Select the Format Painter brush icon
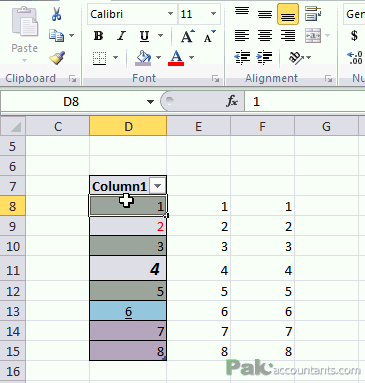This screenshot has height=383, width=365. (57, 58)
